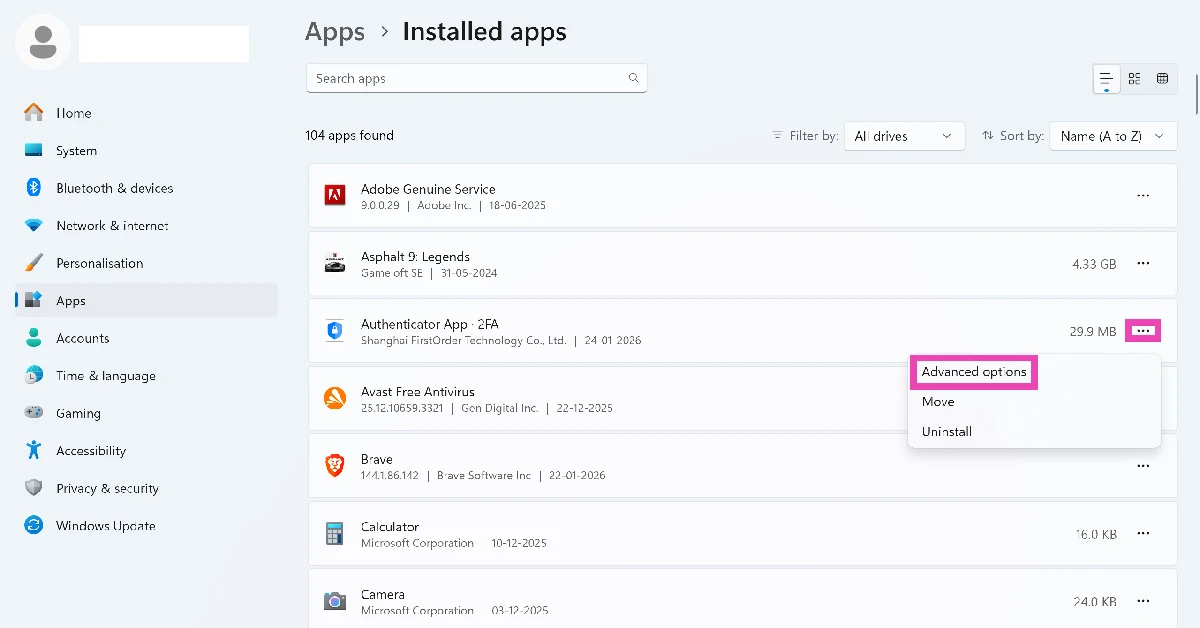Open Windows Update settings
1200x628 pixels.
click(105, 525)
